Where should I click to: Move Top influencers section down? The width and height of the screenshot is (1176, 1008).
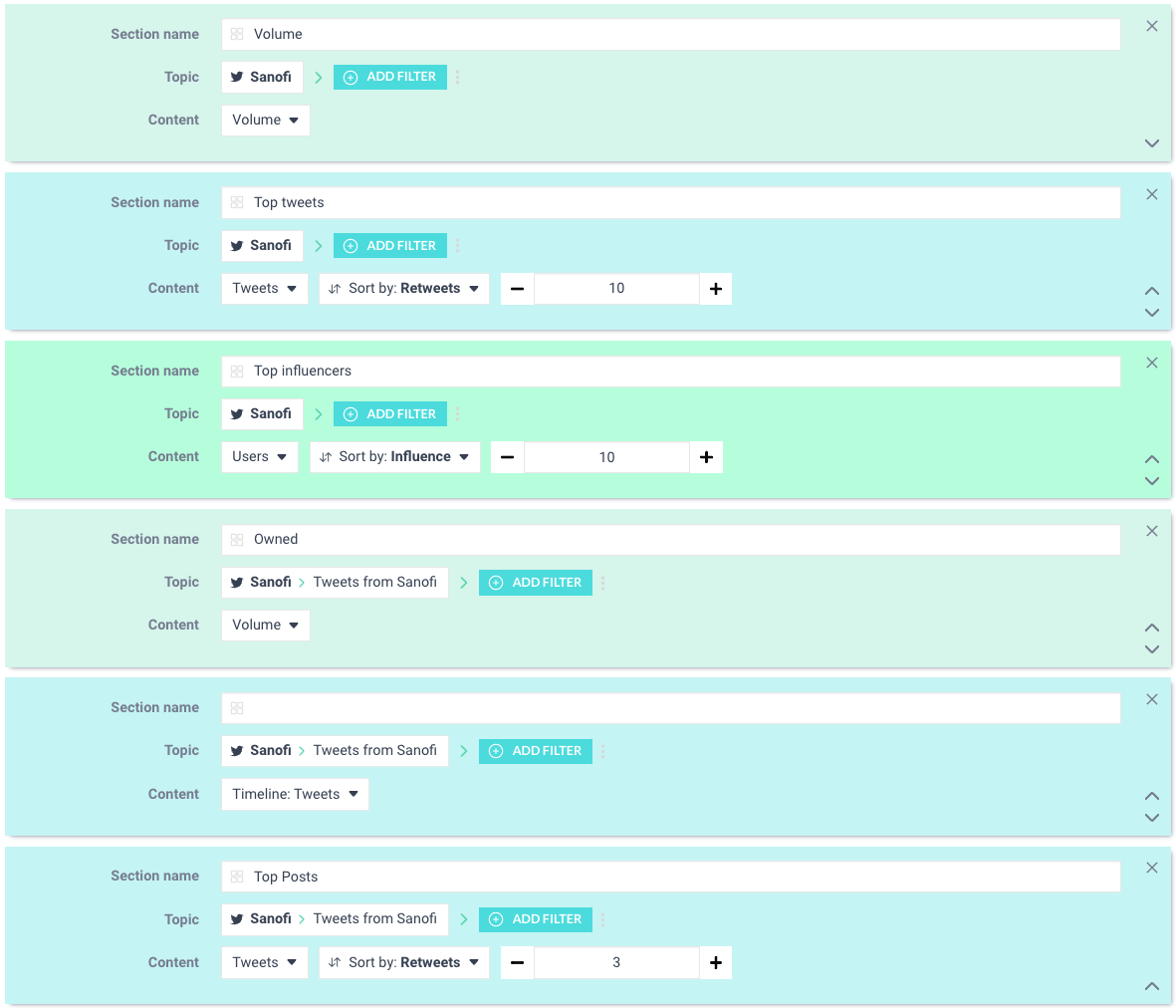[1151, 481]
